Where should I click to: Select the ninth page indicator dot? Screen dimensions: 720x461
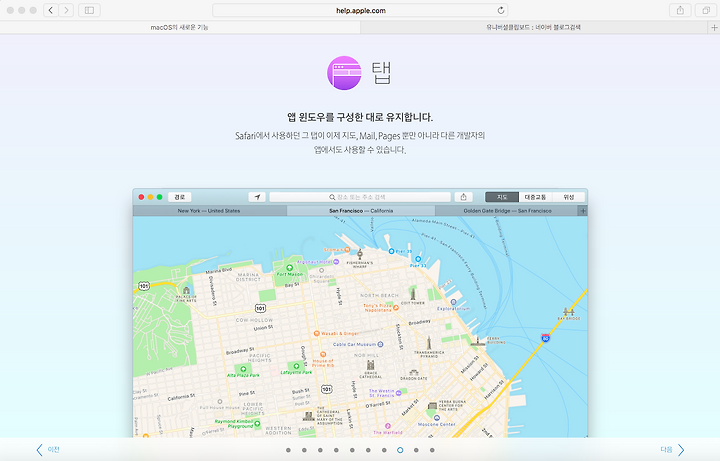[416, 450]
